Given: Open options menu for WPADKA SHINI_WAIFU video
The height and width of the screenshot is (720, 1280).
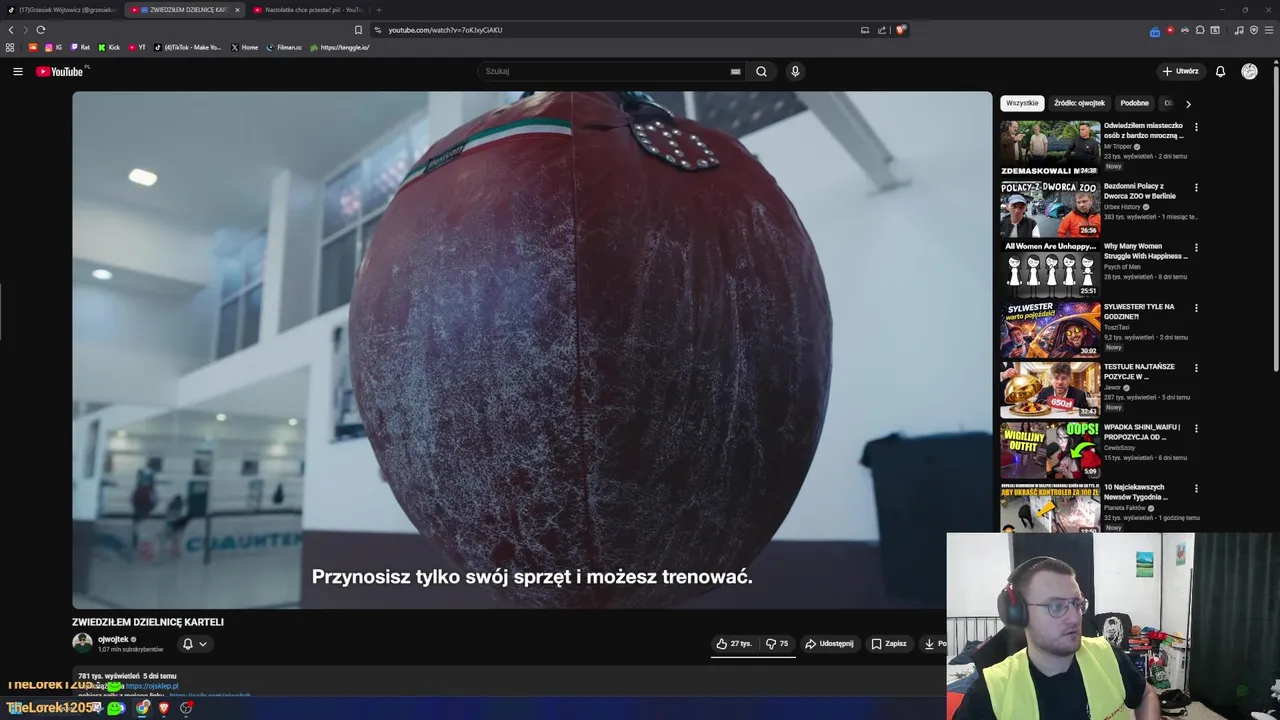Looking at the screenshot, I should pyautogui.click(x=1196, y=428).
